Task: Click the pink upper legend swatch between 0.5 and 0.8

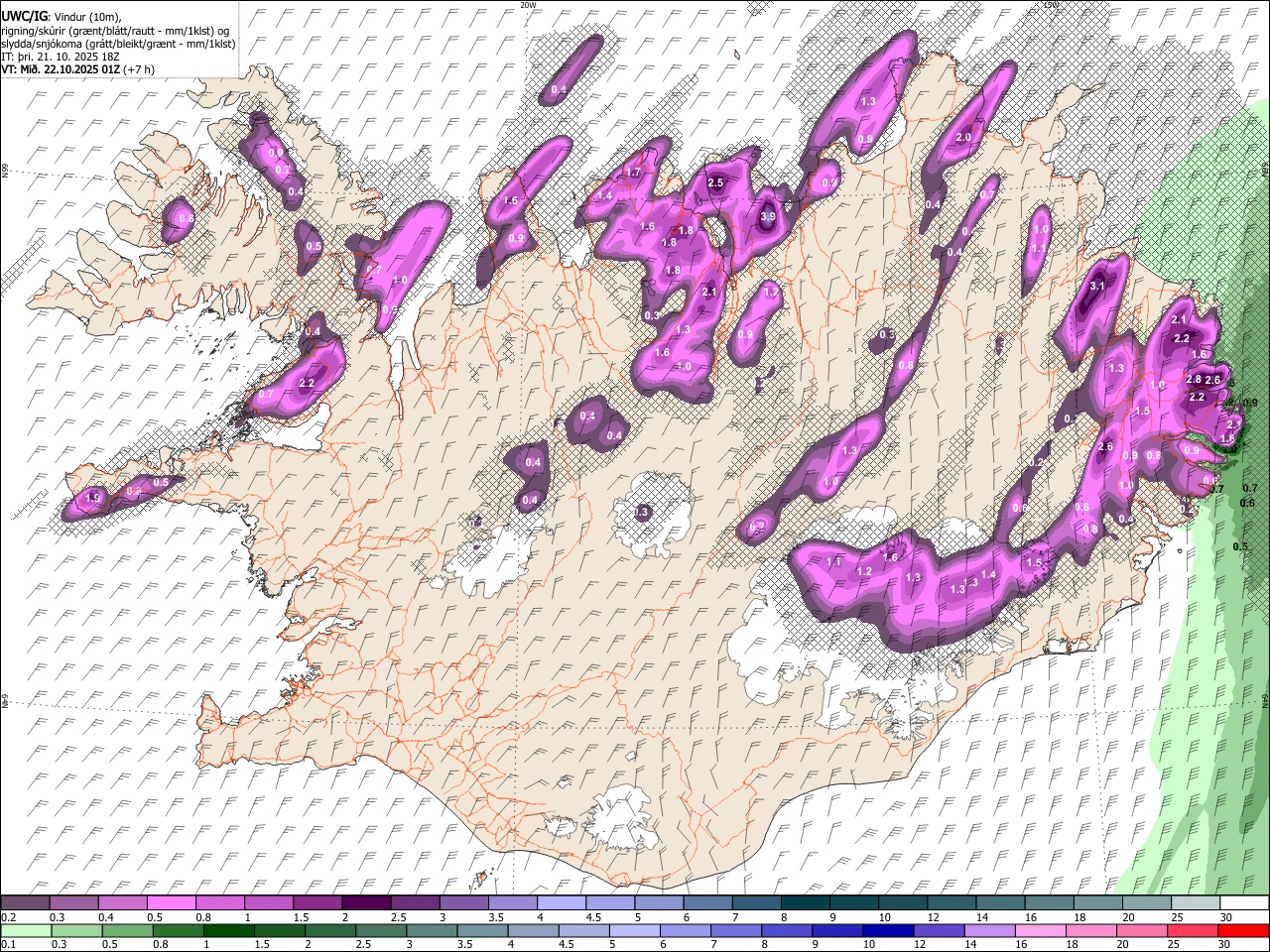Action: pos(171,903)
